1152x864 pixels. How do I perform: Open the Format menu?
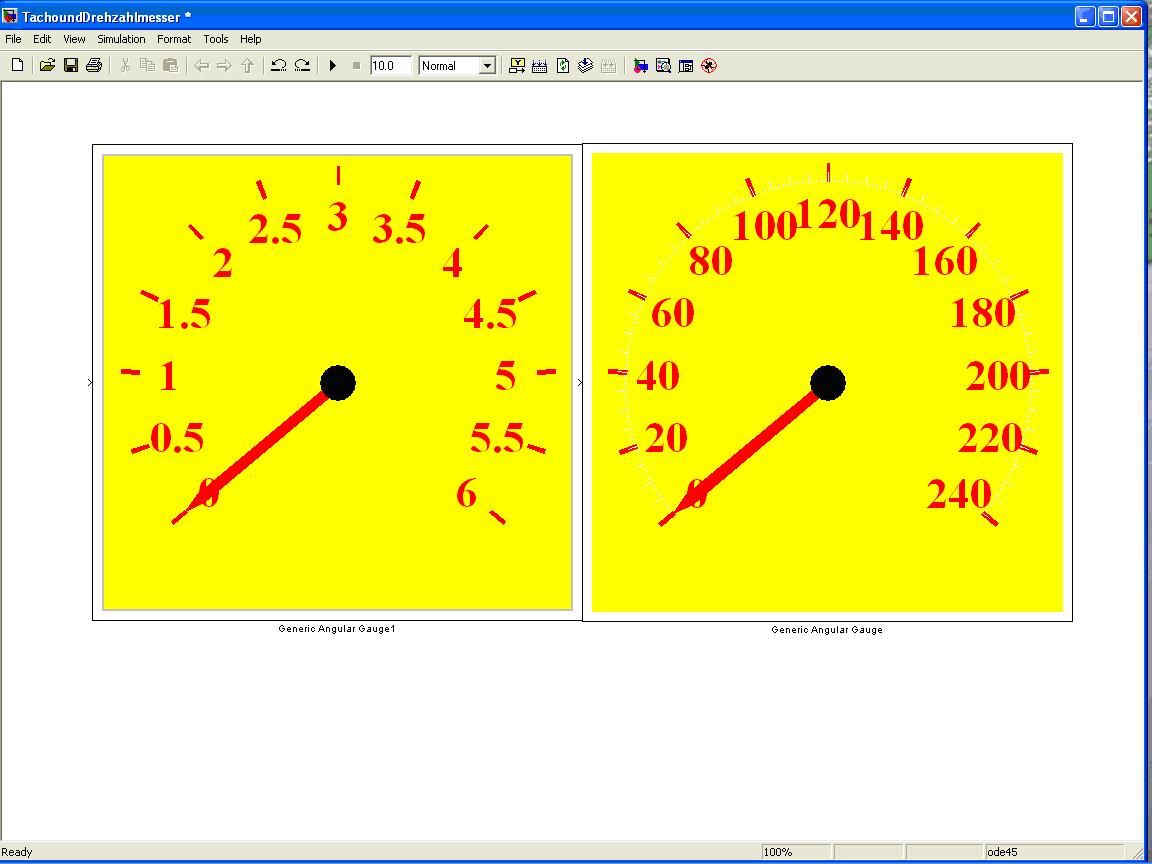(174, 39)
